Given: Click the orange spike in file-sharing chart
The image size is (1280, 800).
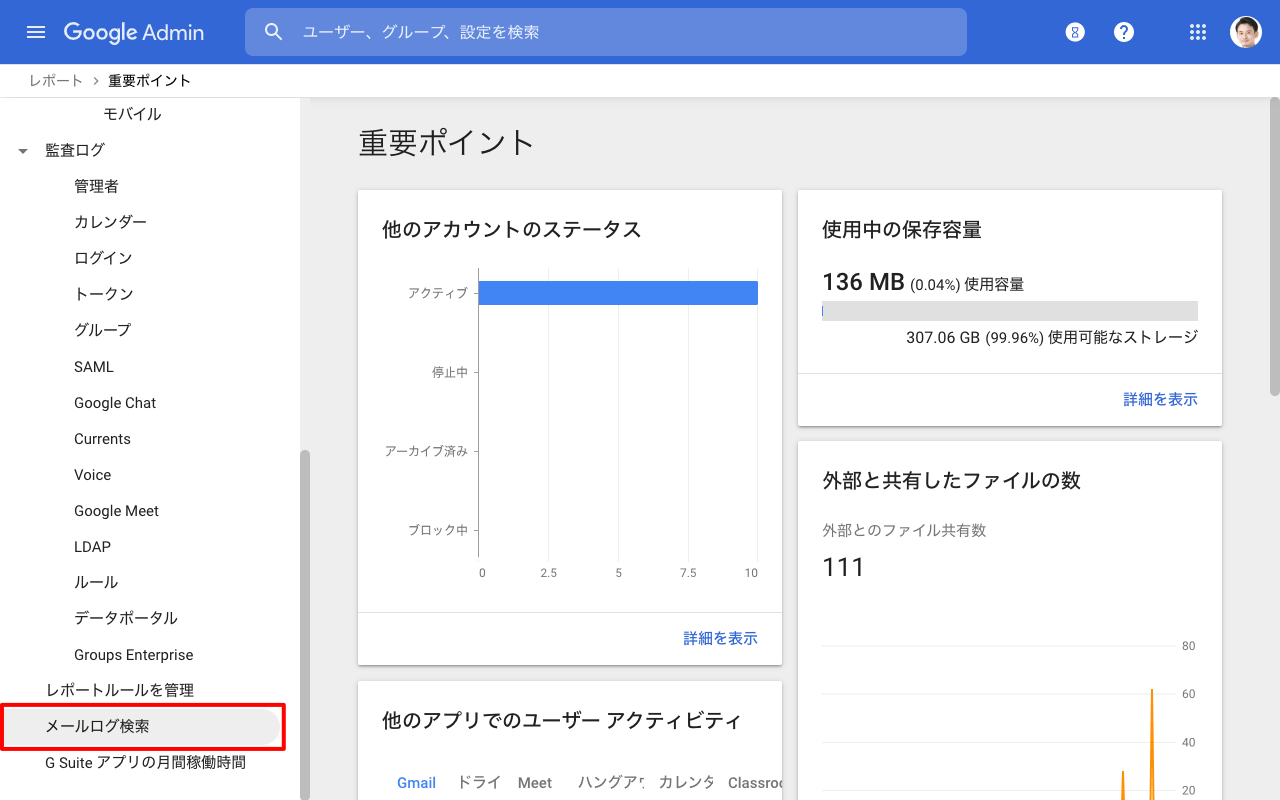Looking at the screenshot, I should [x=1152, y=744].
